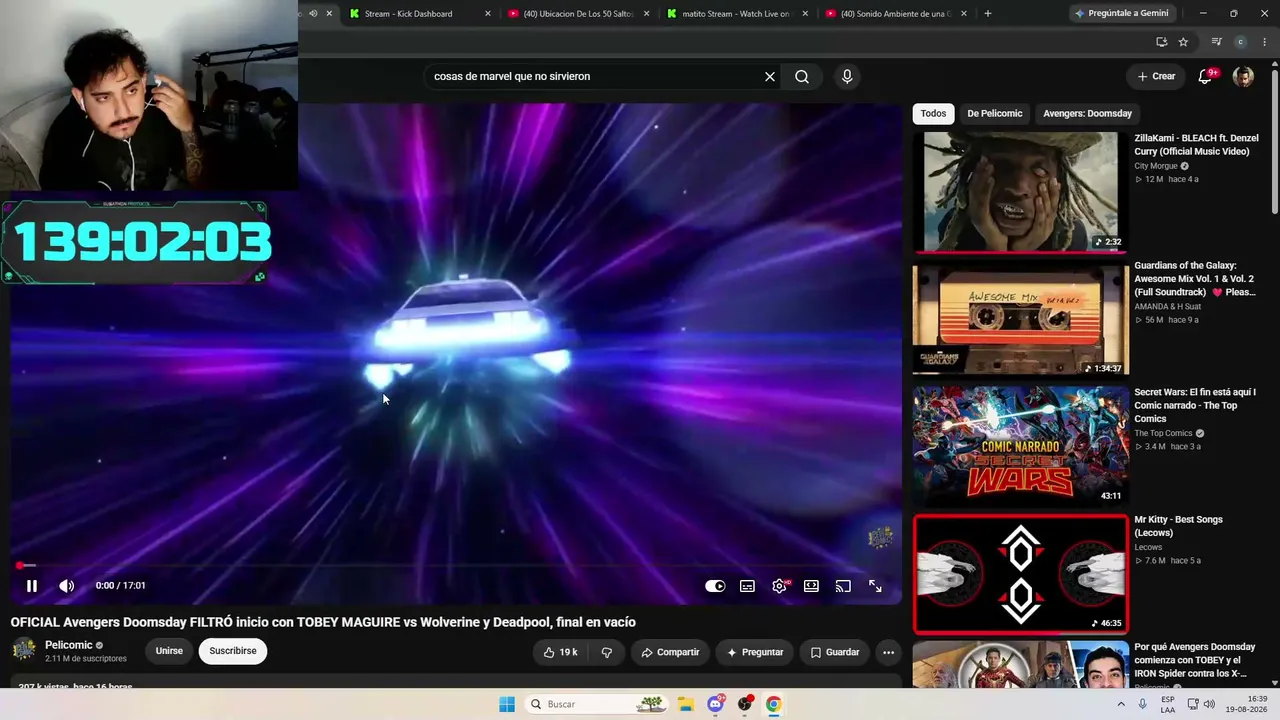The width and height of the screenshot is (1280, 720).
Task: Click the Unirse membership button
Action: coord(169,651)
